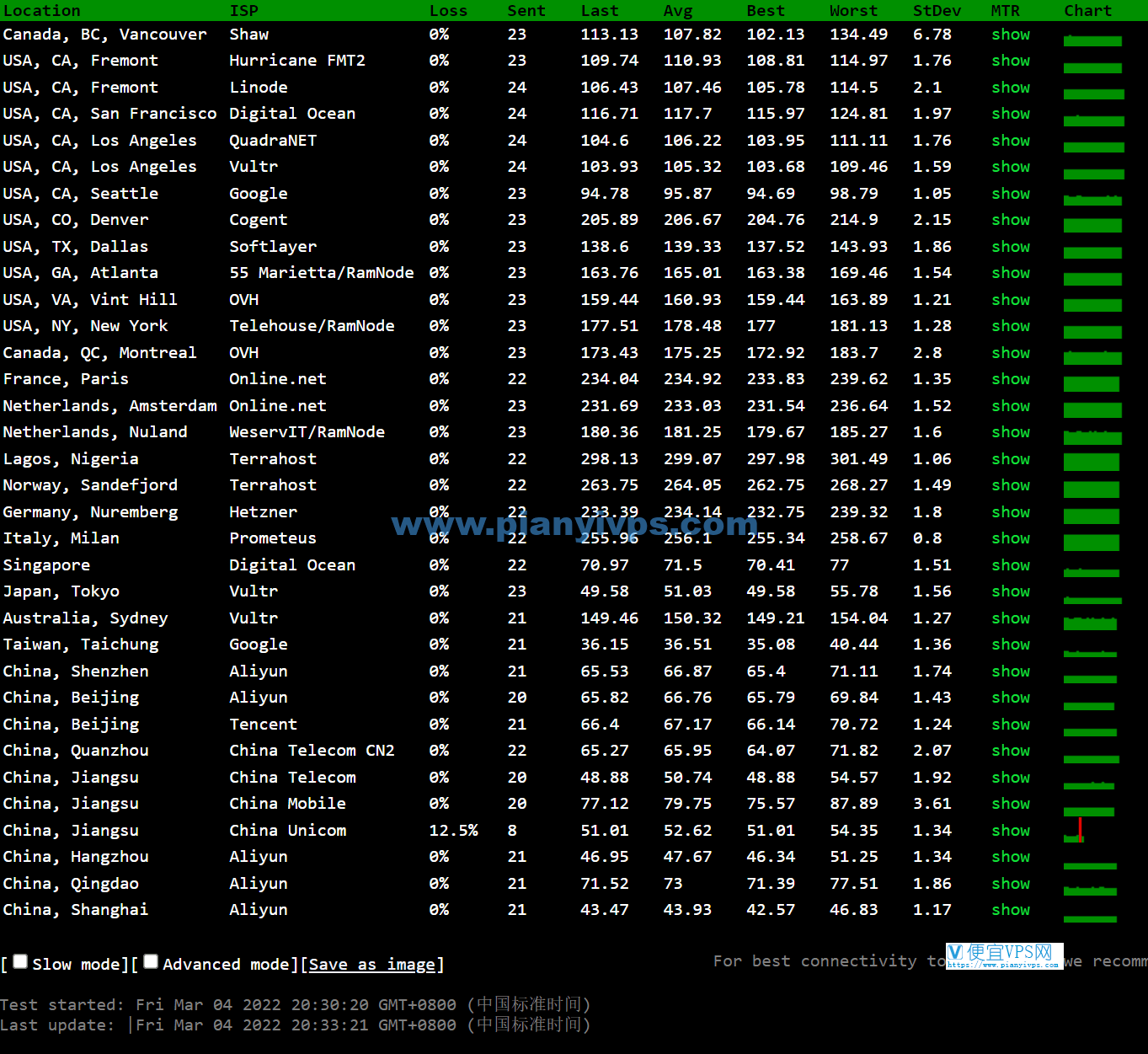1148x1054 pixels.
Task: Show MTR for Sydney Vultr row
Action: 1011,618
